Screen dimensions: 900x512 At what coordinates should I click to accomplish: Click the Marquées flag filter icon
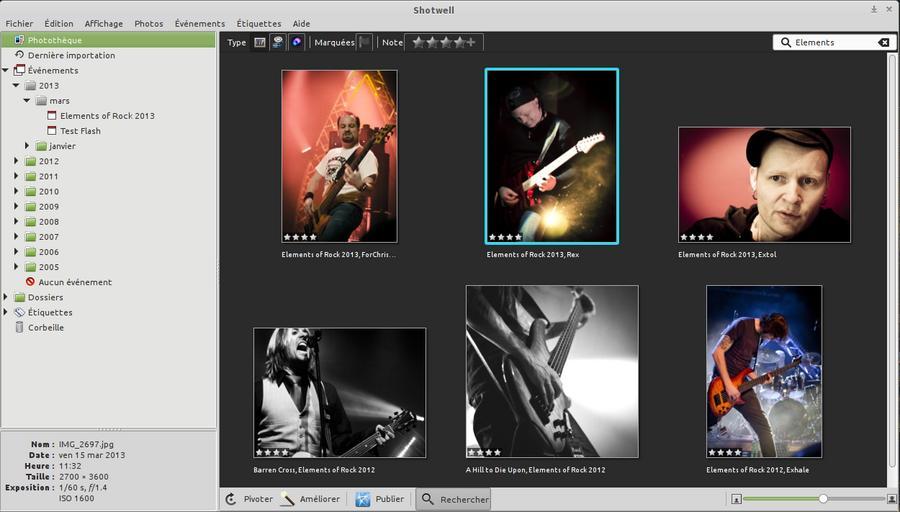tap(365, 42)
